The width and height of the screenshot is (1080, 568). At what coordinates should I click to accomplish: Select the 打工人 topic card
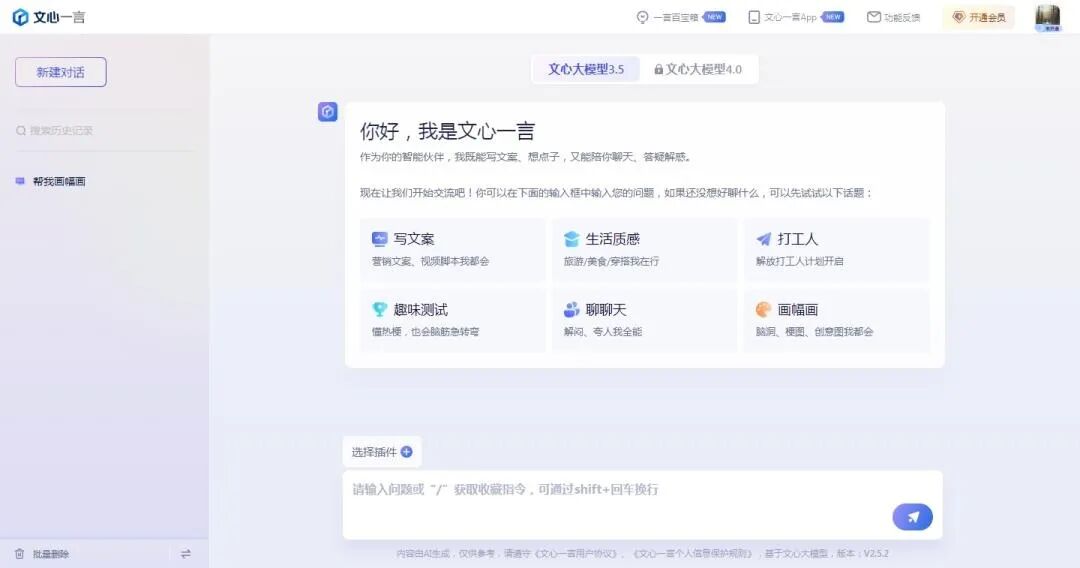tap(837, 249)
